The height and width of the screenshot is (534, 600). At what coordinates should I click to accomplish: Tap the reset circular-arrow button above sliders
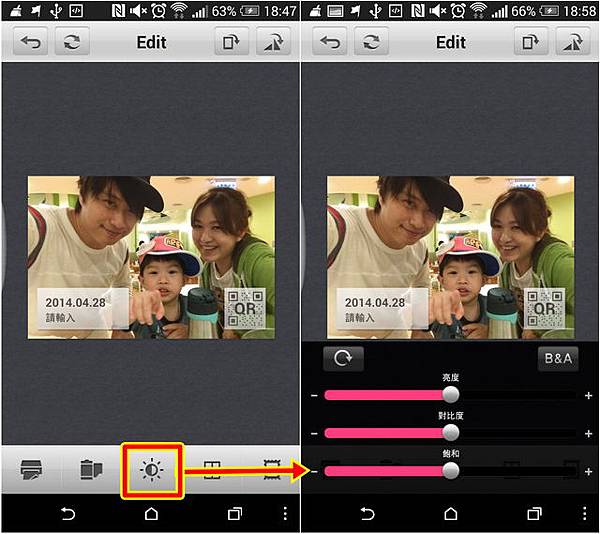tap(343, 359)
